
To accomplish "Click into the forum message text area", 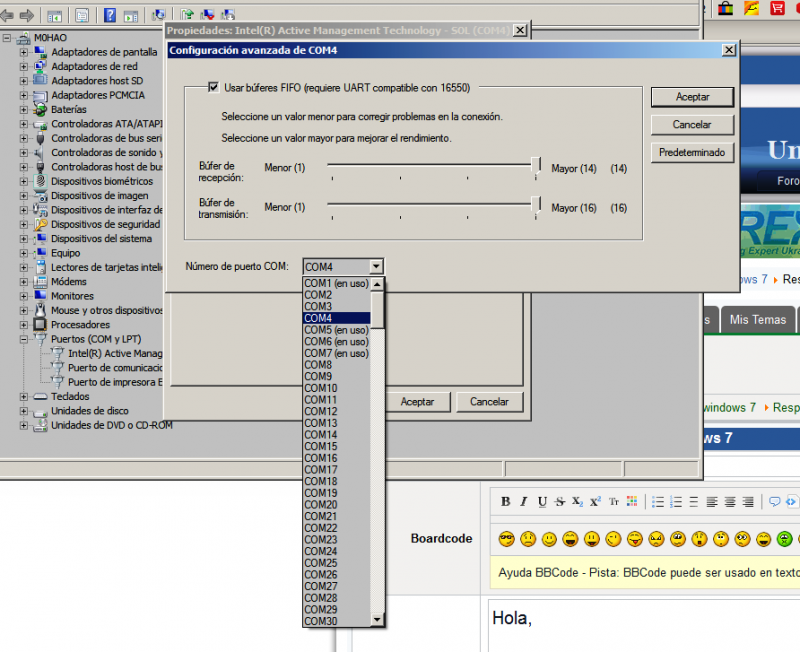I will coord(644,625).
